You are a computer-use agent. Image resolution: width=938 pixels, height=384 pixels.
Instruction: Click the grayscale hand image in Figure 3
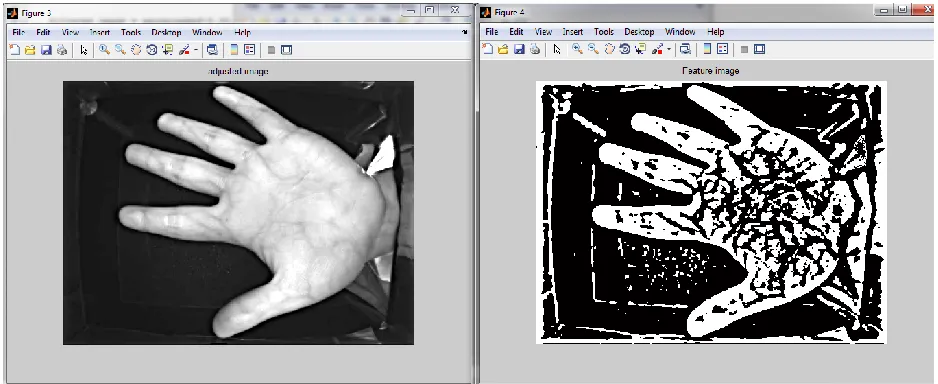(238, 213)
